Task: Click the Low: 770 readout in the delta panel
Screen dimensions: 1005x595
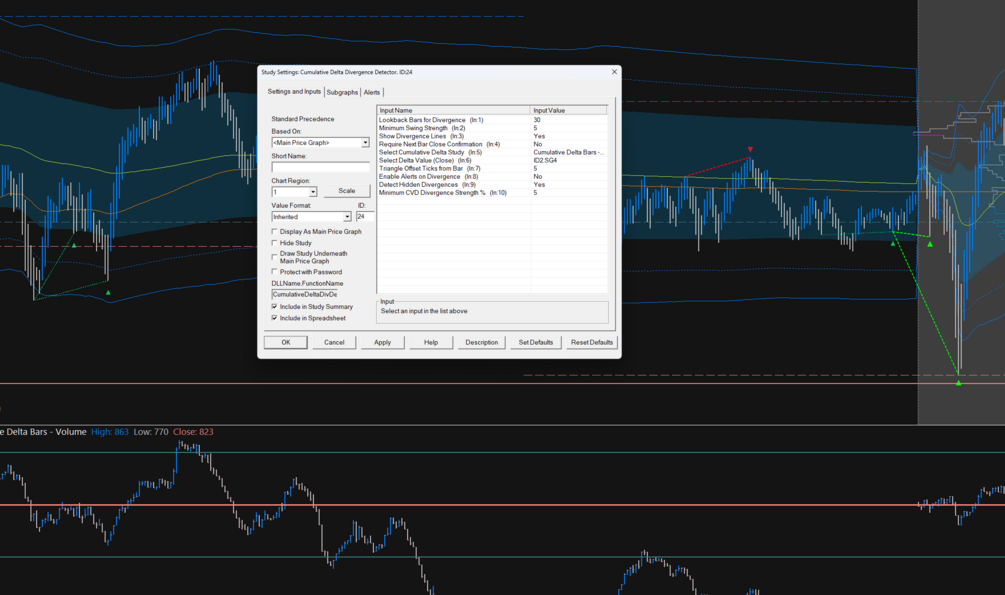Action: click(x=151, y=432)
